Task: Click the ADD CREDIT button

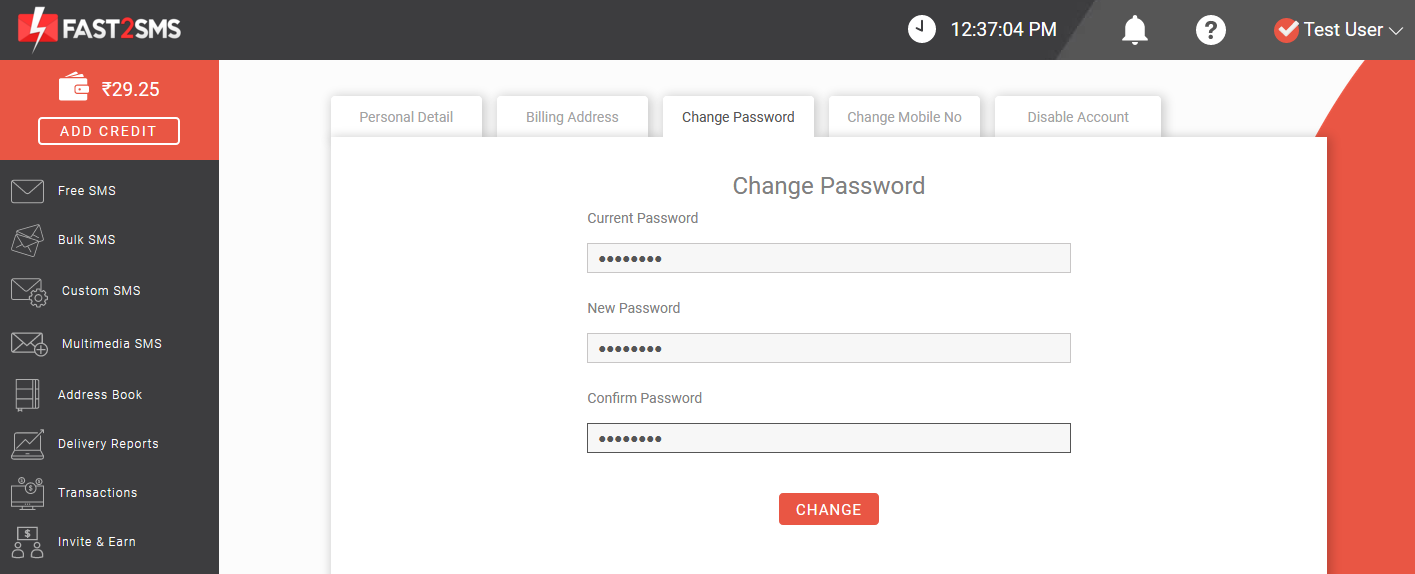Action: [x=109, y=131]
